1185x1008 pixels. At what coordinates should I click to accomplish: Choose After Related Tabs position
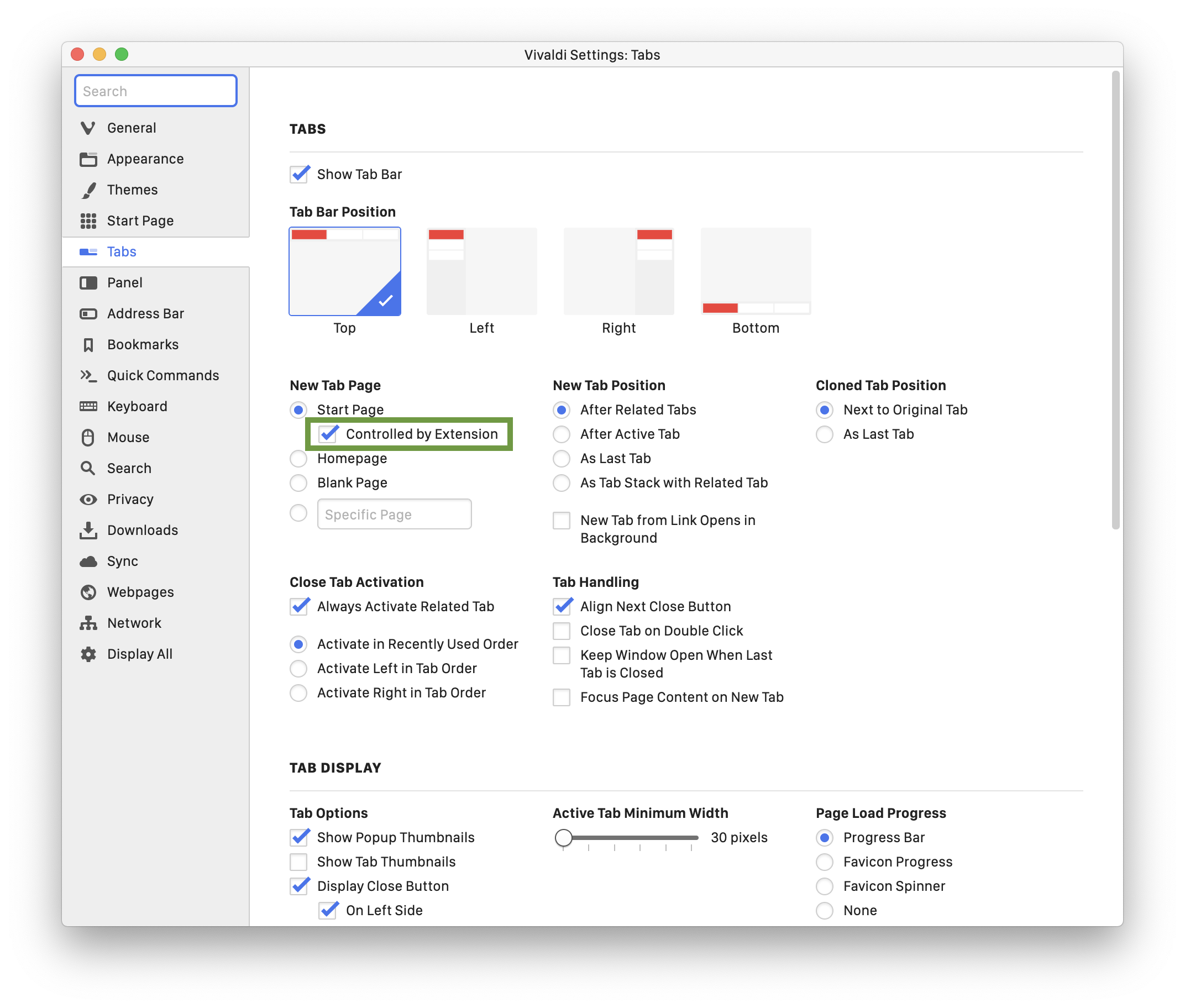(562, 410)
